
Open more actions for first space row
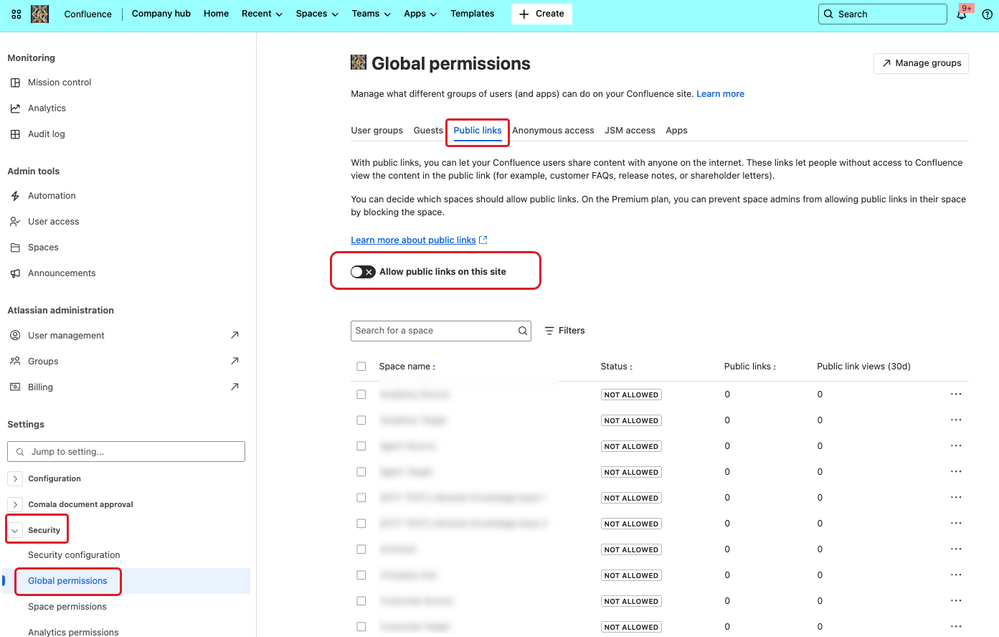coord(956,394)
